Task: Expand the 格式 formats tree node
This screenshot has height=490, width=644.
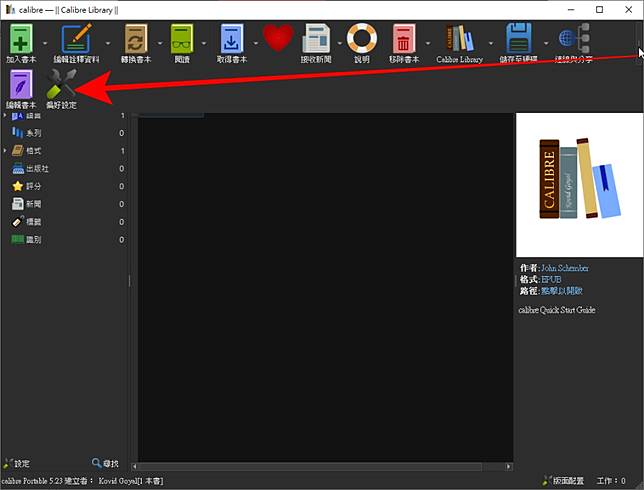Action: point(5,151)
